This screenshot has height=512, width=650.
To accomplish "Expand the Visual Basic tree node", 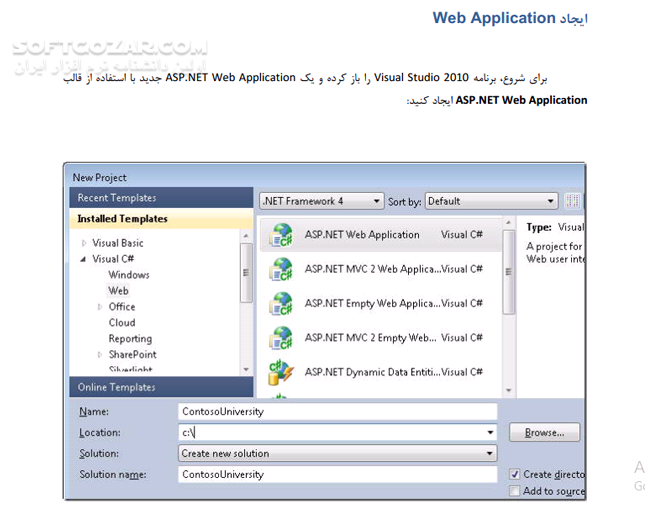I will [84, 243].
